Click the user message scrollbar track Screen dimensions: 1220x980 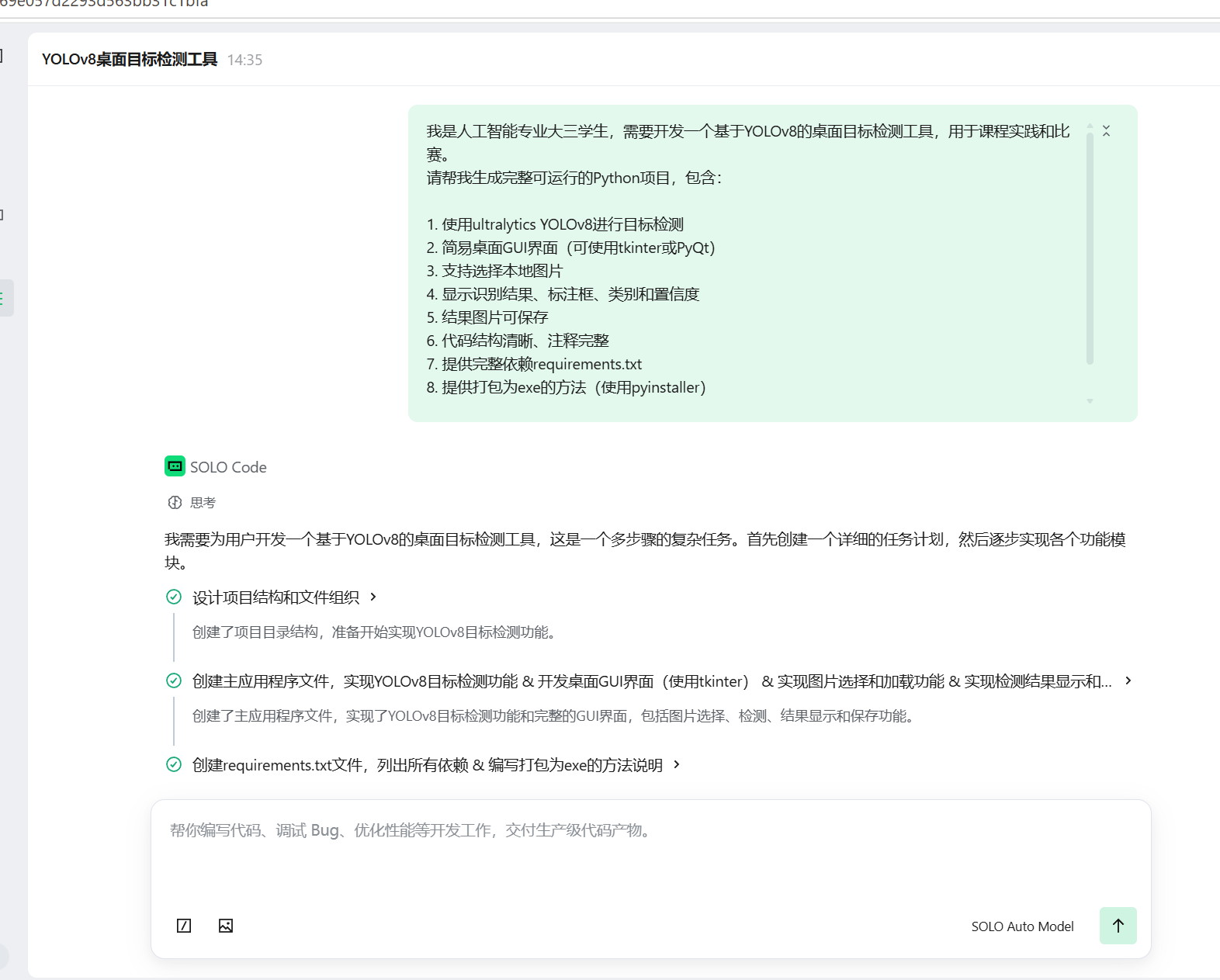coord(1090,248)
